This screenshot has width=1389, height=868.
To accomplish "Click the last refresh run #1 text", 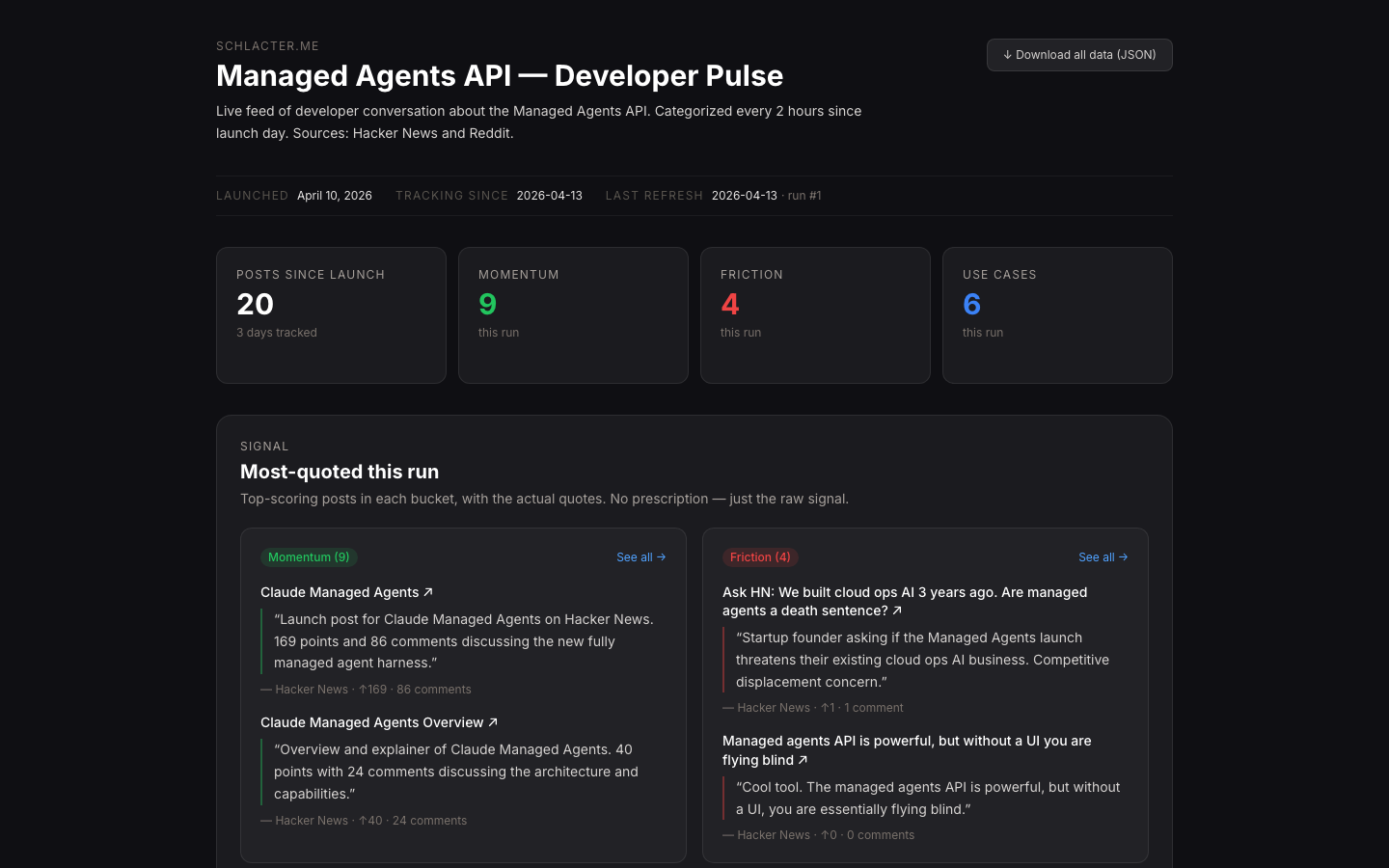I will tap(804, 196).
